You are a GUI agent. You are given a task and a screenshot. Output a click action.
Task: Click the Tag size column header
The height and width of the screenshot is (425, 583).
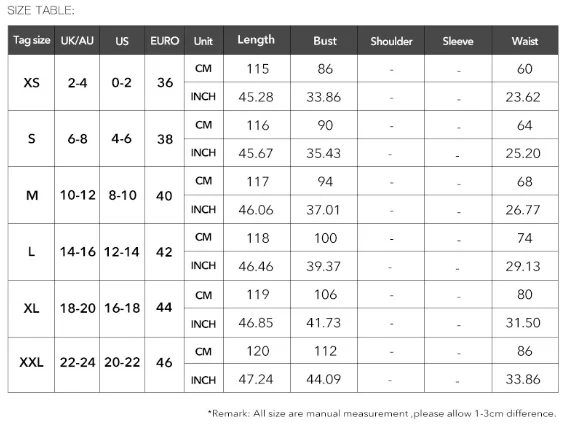[31, 40]
